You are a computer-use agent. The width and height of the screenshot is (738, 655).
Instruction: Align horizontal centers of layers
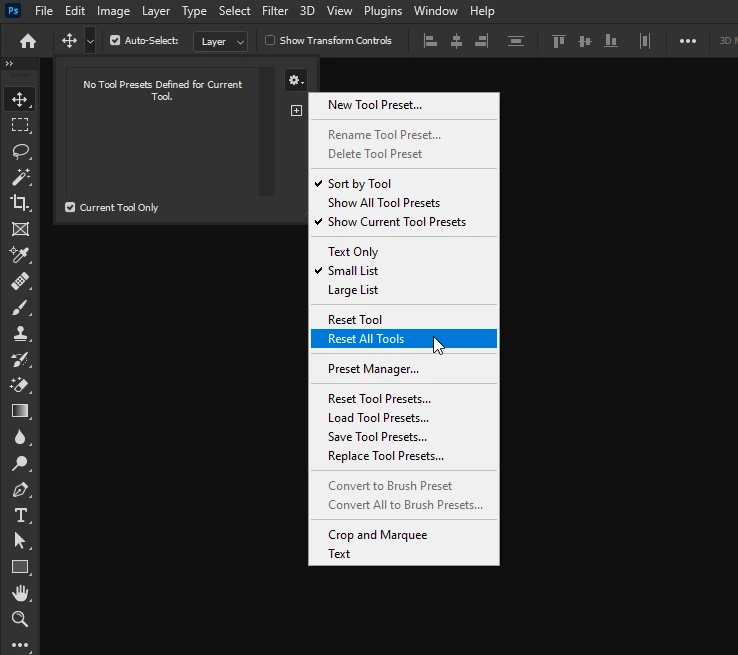tap(456, 41)
